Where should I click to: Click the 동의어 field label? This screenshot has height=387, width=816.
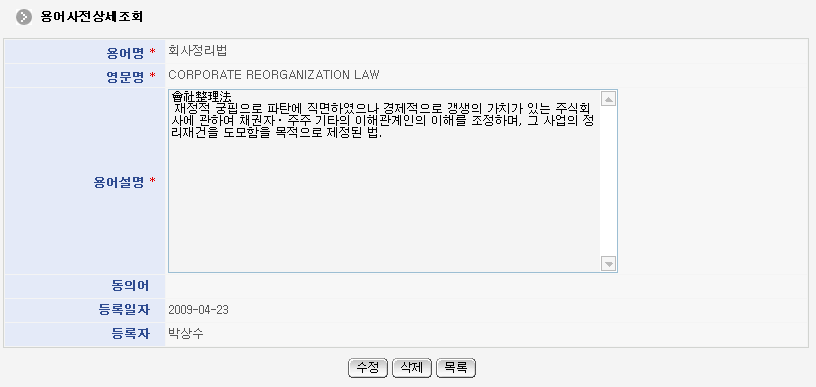pyautogui.click(x=130, y=286)
